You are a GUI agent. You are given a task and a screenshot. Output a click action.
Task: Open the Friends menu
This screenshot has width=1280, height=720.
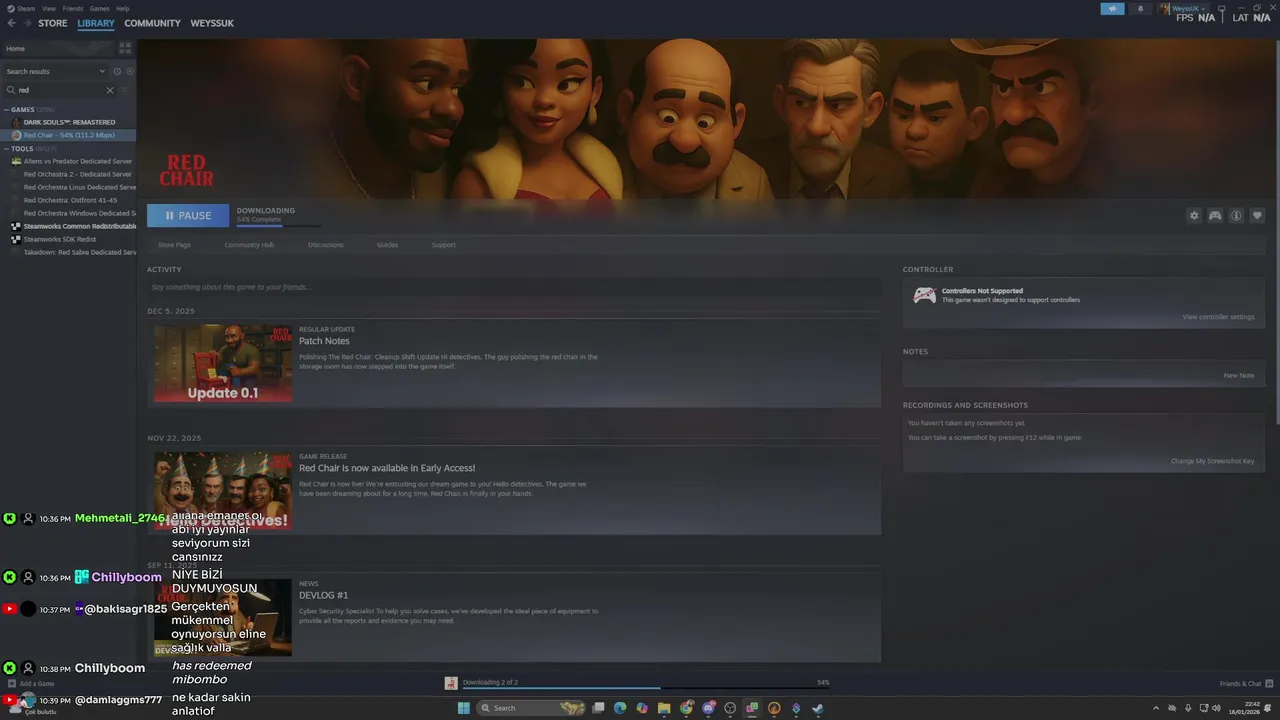(73, 8)
